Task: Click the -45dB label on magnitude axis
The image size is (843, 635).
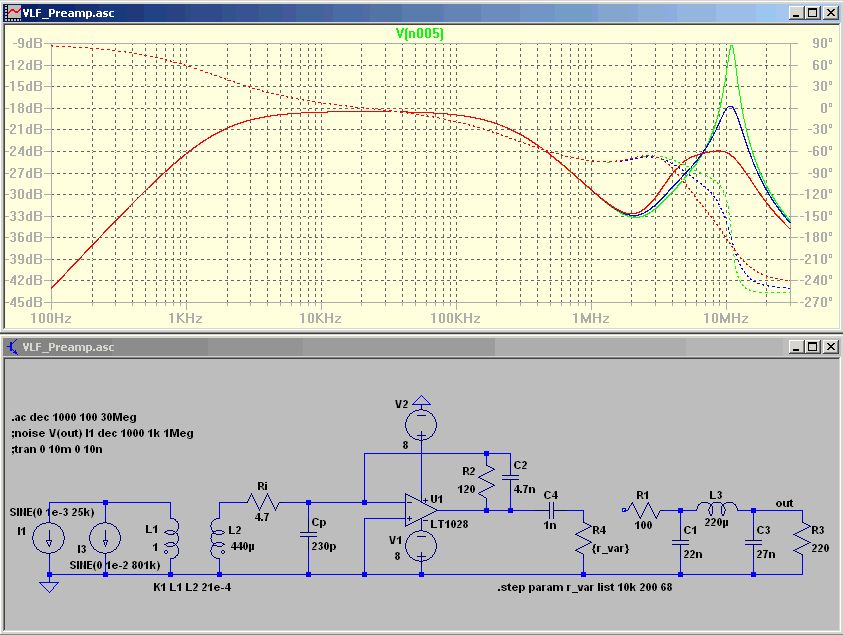Action: [x=24, y=302]
